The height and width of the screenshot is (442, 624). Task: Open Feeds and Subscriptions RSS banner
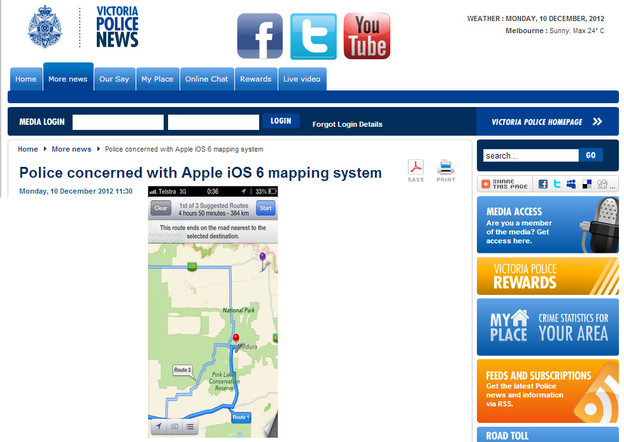point(548,391)
